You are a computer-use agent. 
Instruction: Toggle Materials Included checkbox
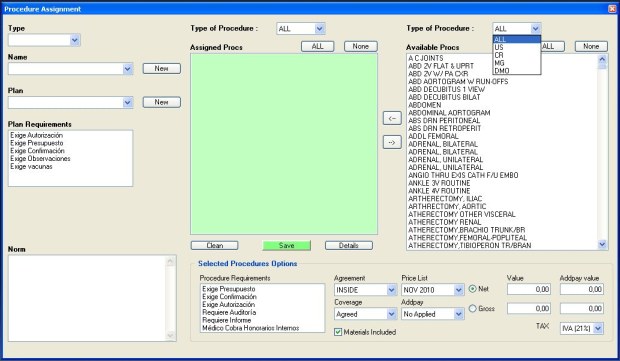pyautogui.click(x=338, y=332)
